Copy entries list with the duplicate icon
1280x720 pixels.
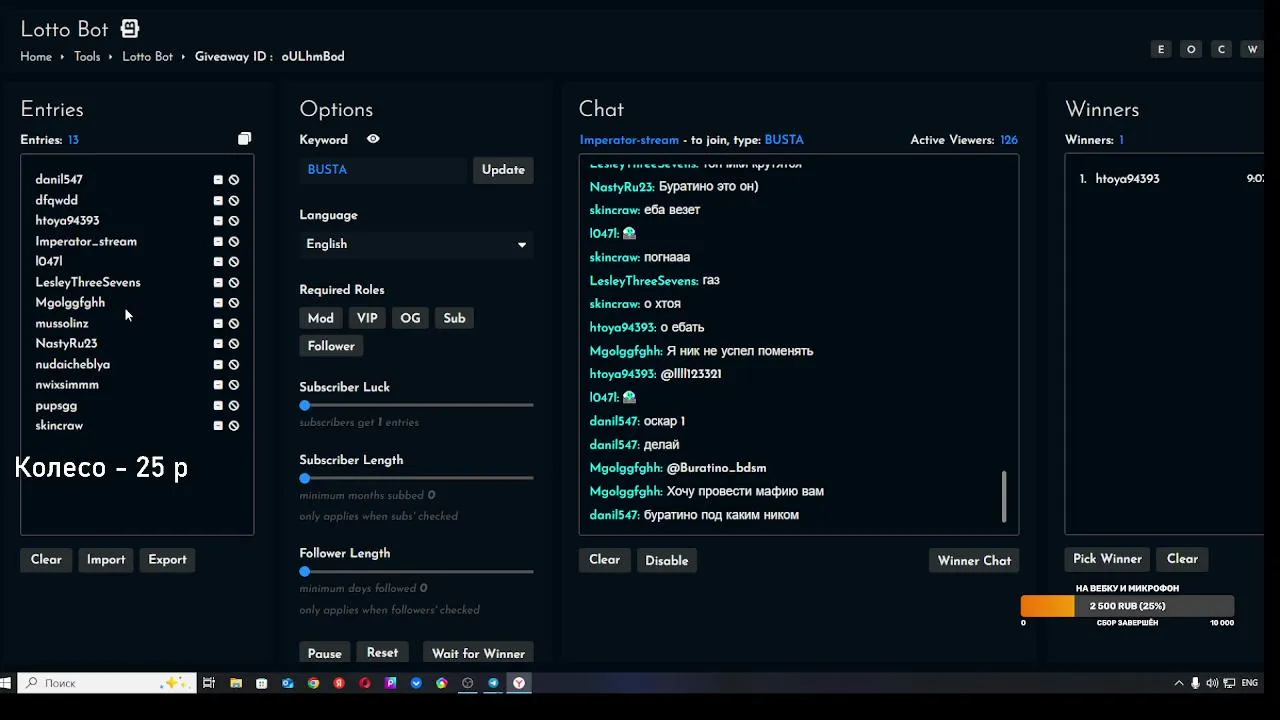coord(245,139)
